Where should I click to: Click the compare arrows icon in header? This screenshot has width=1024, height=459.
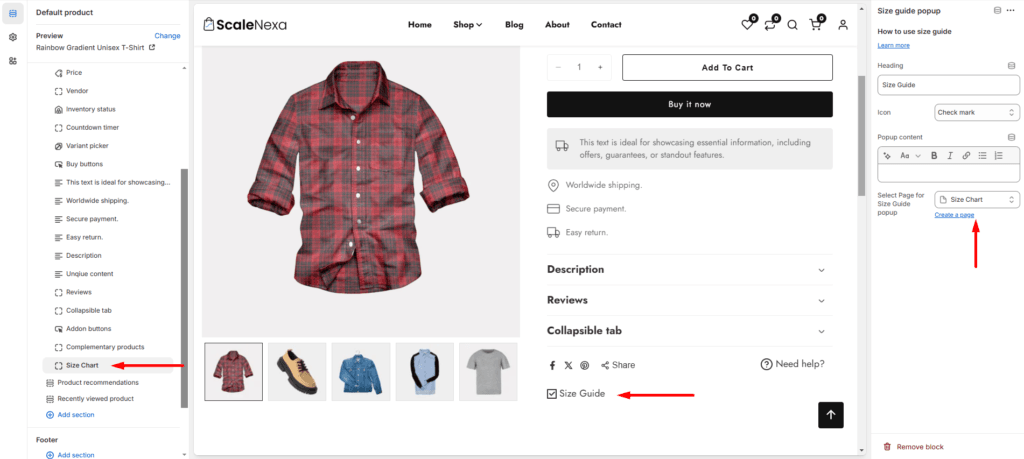point(769,25)
